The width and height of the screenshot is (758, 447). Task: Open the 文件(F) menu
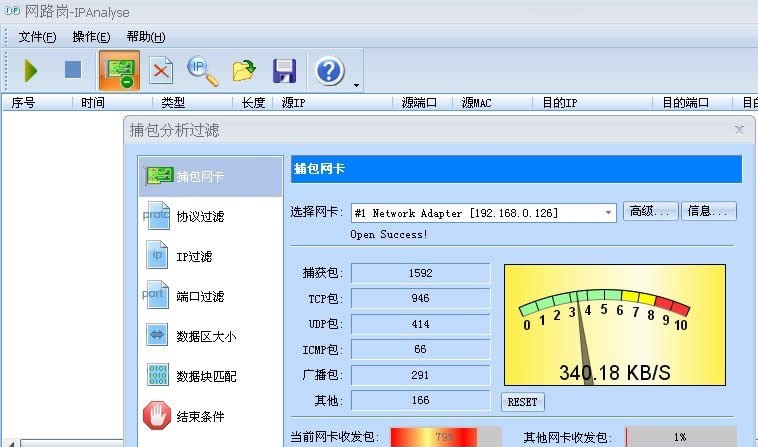pyautogui.click(x=37, y=37)
